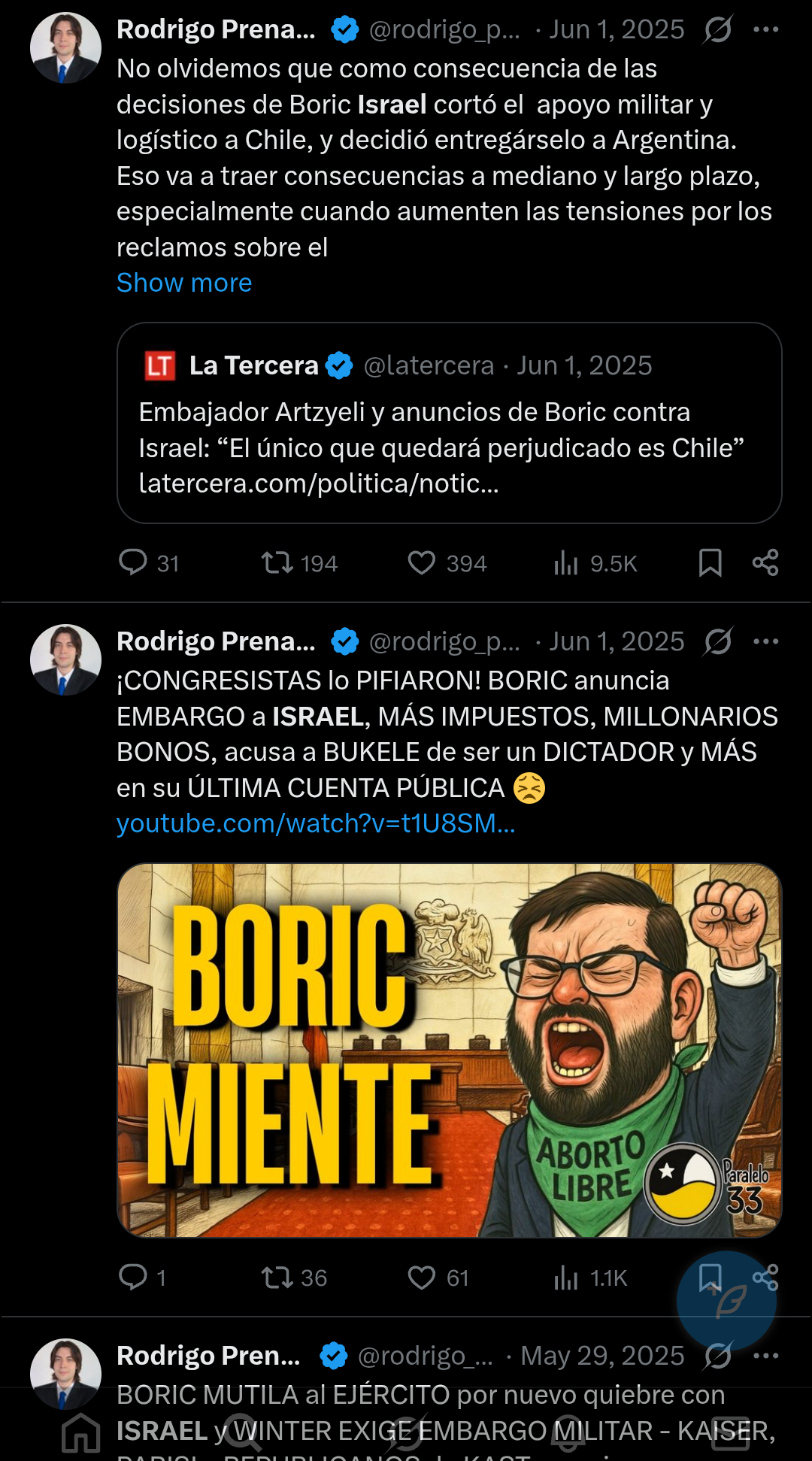Screen dimensions: 812x1461
Task: Open the quoted La Tercera tweet
Action: pyautogui.click(x=449, y=423)
